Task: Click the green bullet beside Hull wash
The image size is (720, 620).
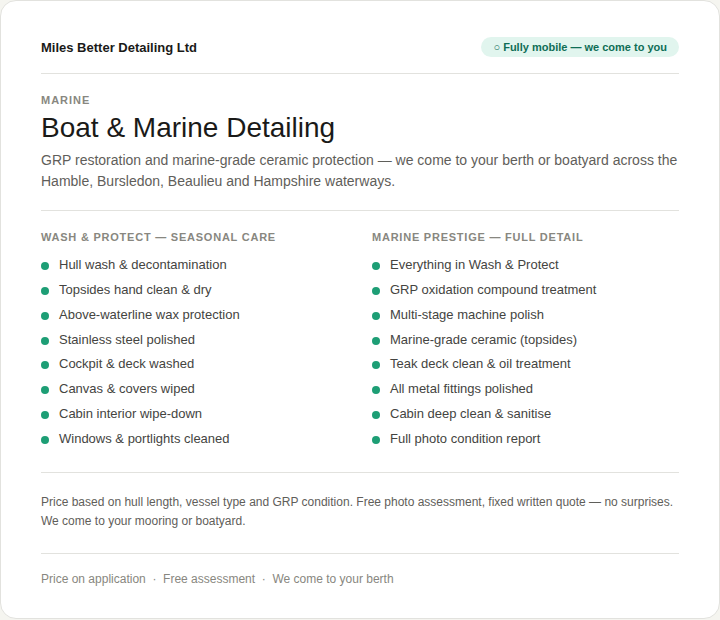Action: [45, 266]
